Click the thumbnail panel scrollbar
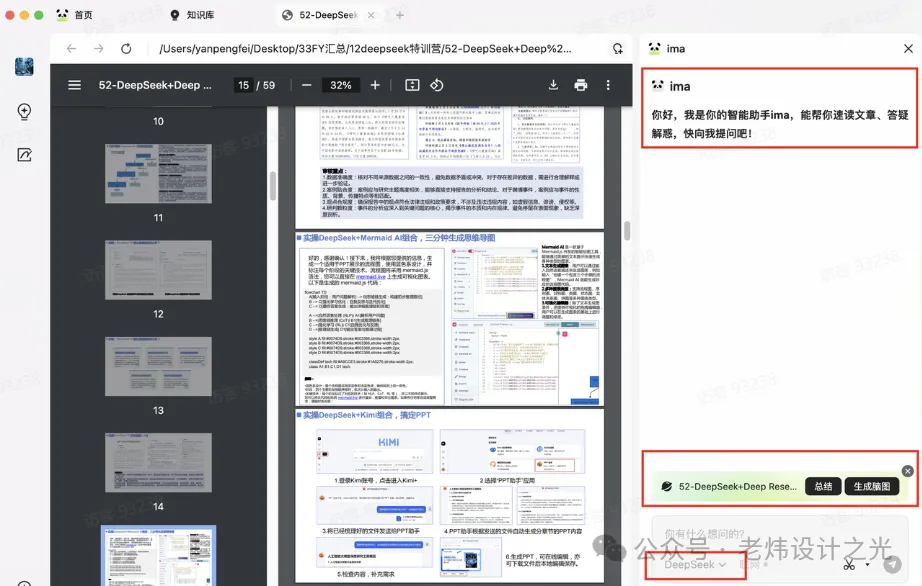 click(272, 185)
